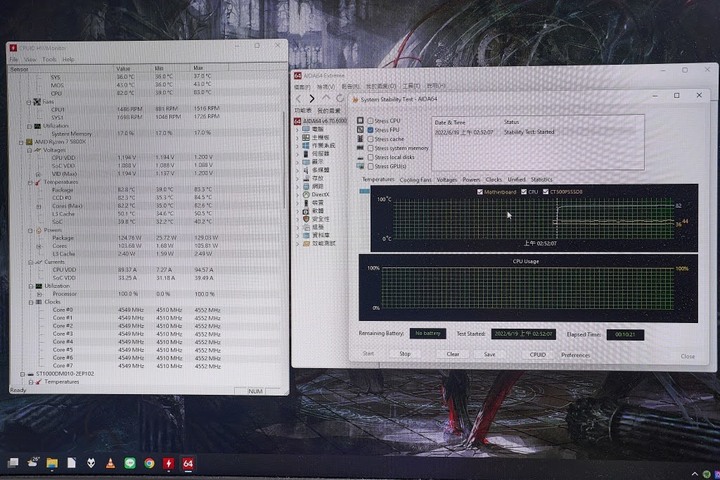Switch to the Statistics tab
The image size is (720, 480).
(x=542, y=180)
